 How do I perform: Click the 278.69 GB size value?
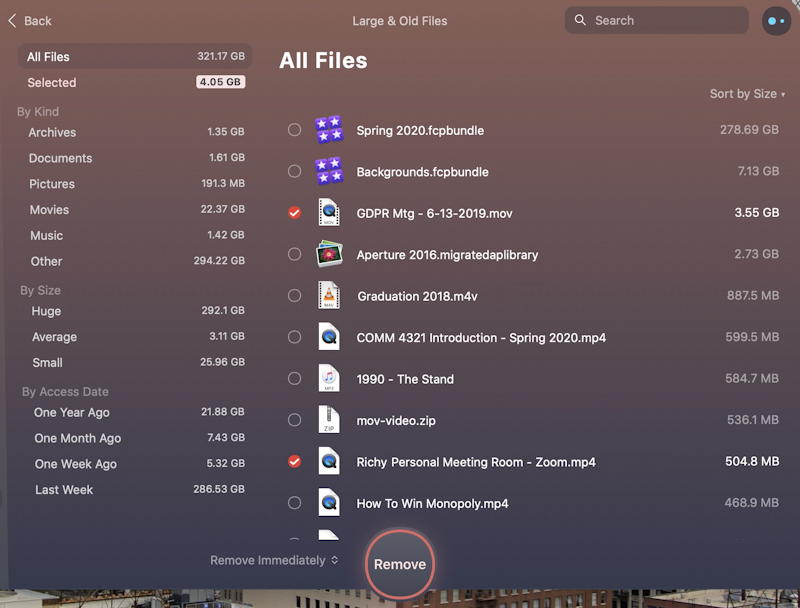pyautogui.click(x=749, y=130)
